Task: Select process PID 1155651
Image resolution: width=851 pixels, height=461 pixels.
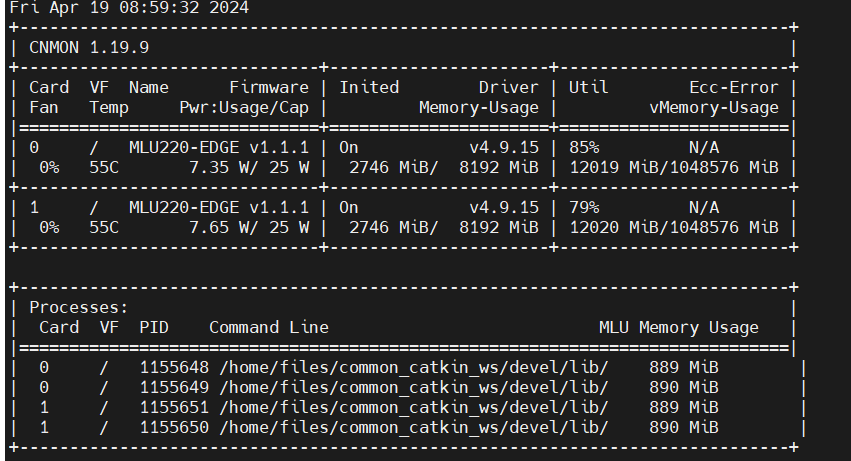Action: (x=174, y=408)
